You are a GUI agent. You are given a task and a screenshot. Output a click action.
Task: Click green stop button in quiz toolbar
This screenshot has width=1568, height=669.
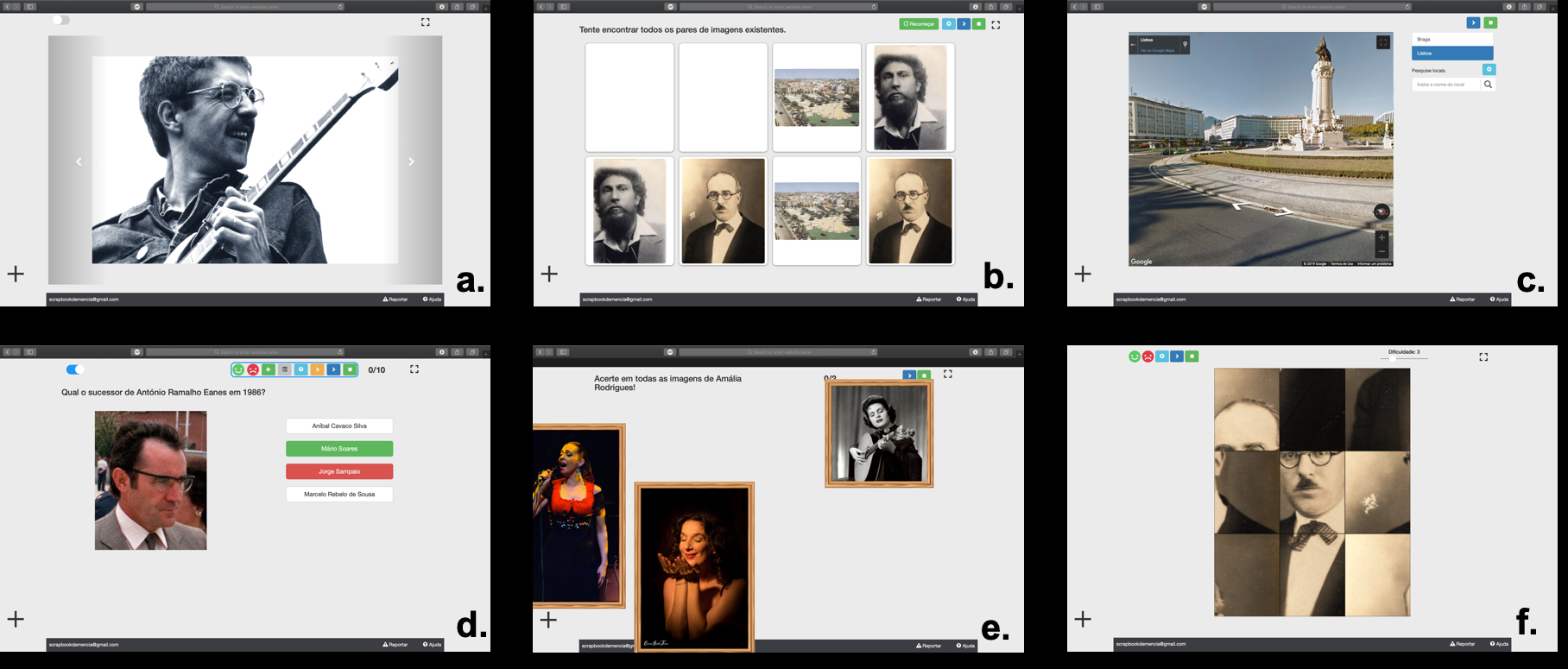pos(350,369)
